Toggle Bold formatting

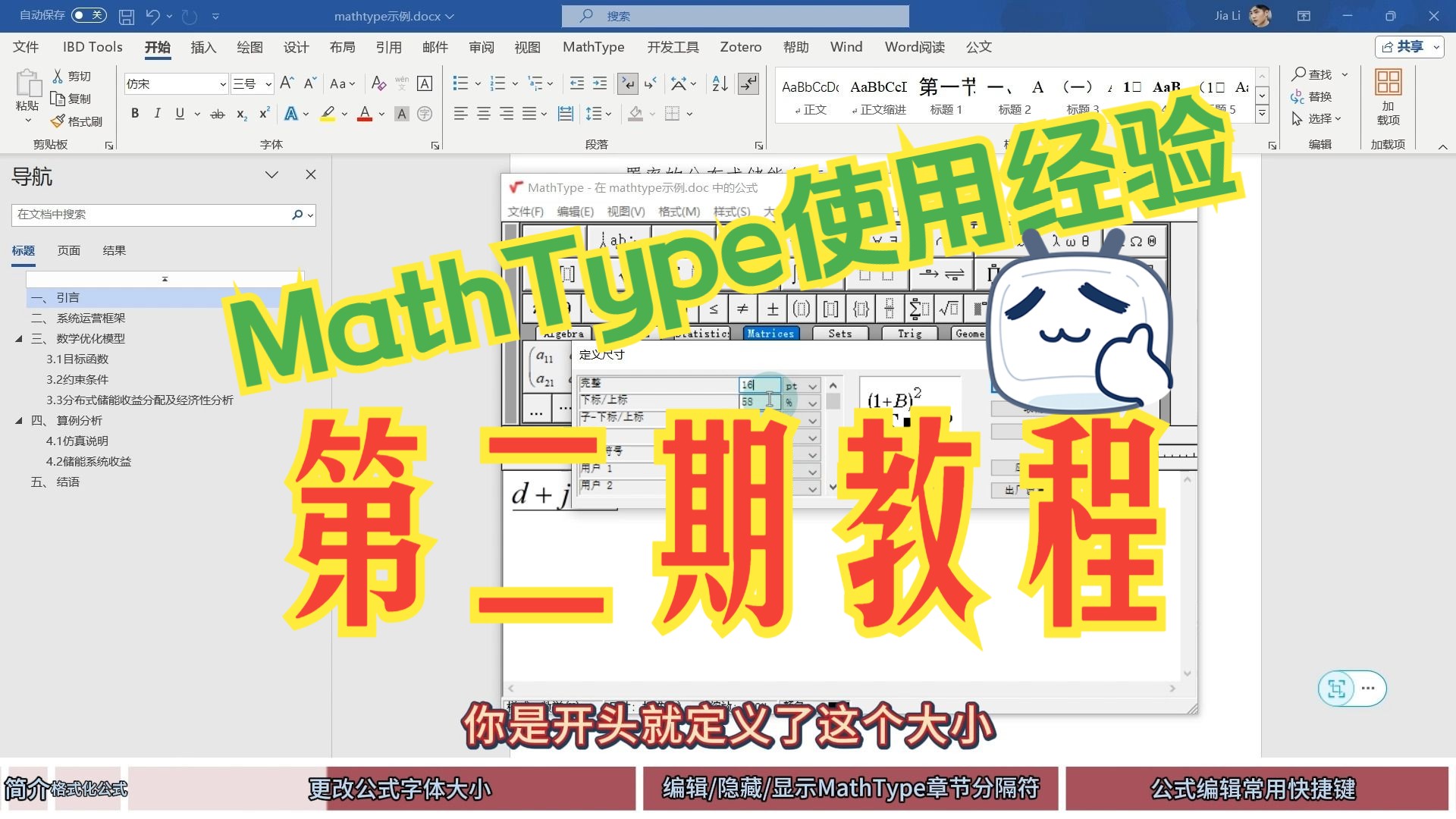(x=135, y=114)
